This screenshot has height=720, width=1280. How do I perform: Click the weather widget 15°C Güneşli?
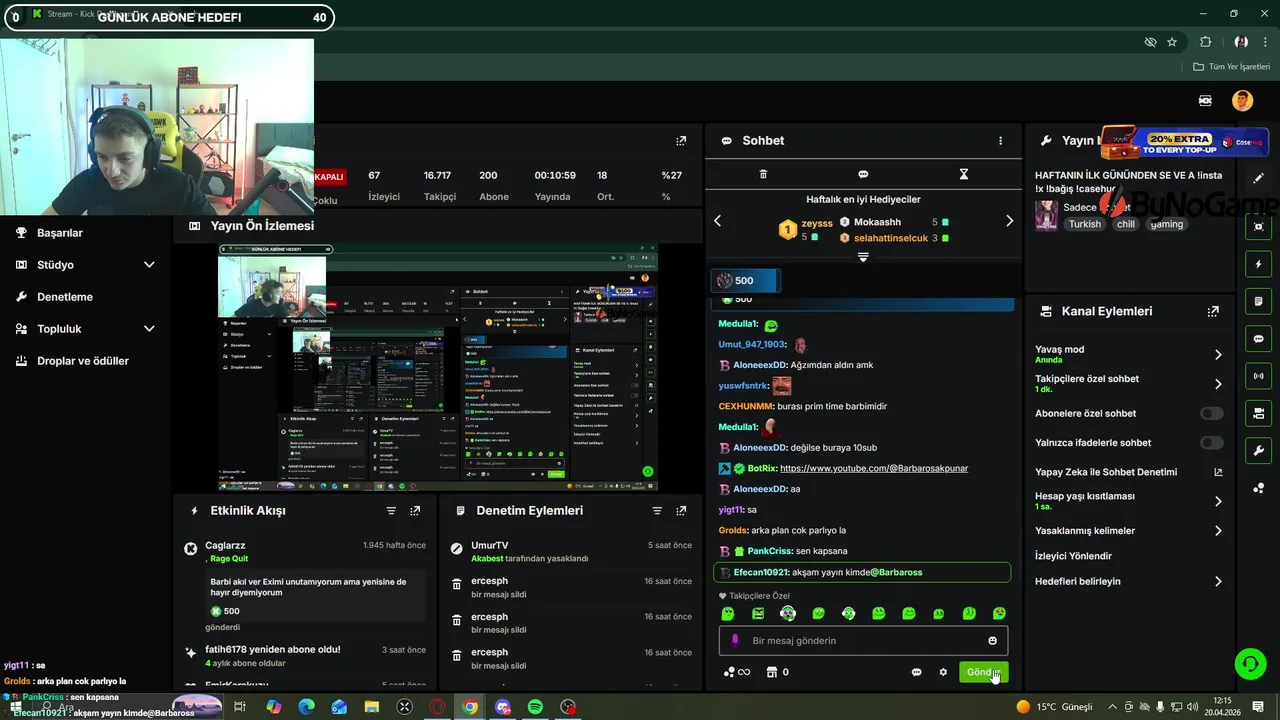[x=1054, y=707]
